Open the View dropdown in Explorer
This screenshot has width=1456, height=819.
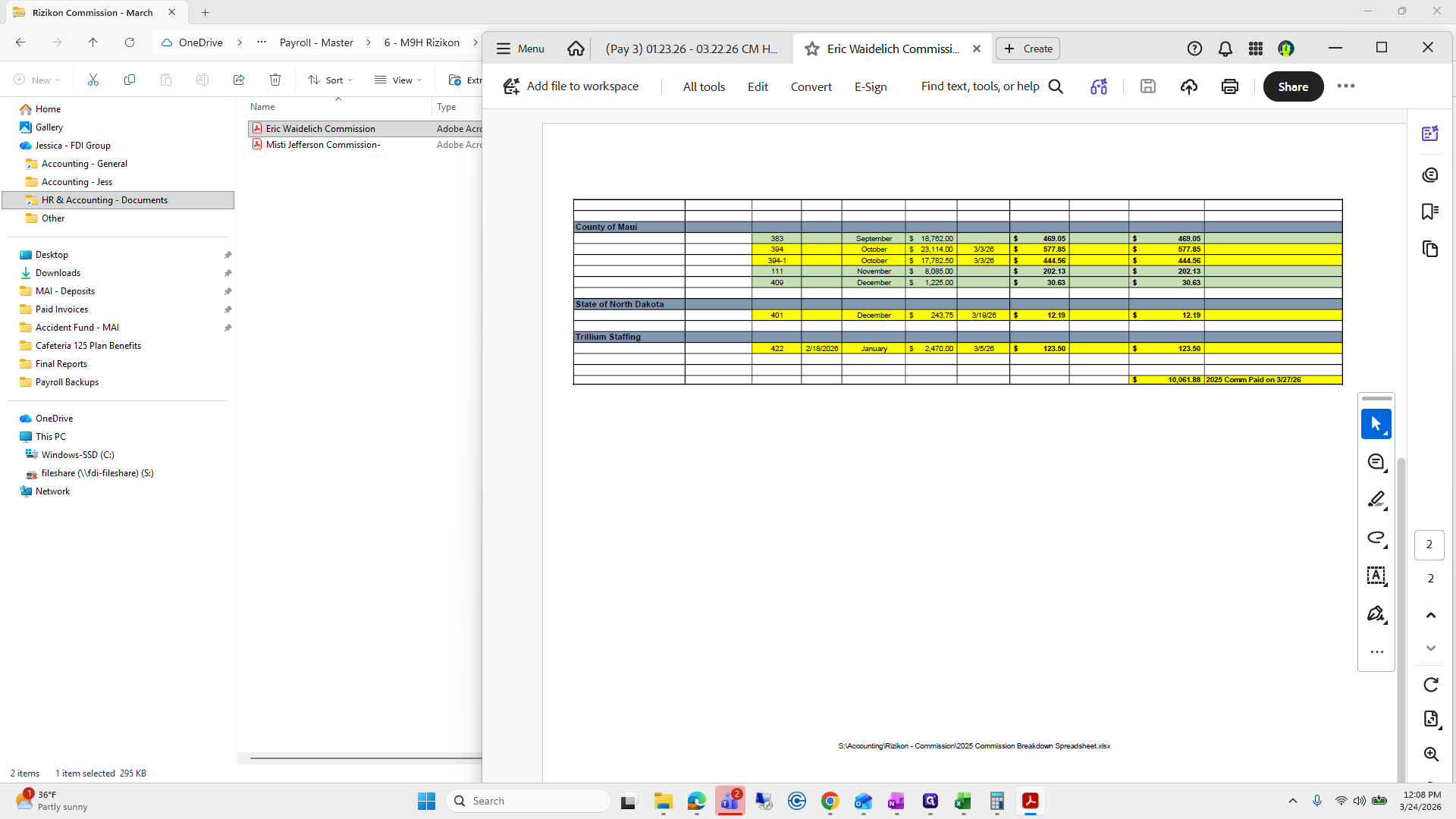[399, 80]
